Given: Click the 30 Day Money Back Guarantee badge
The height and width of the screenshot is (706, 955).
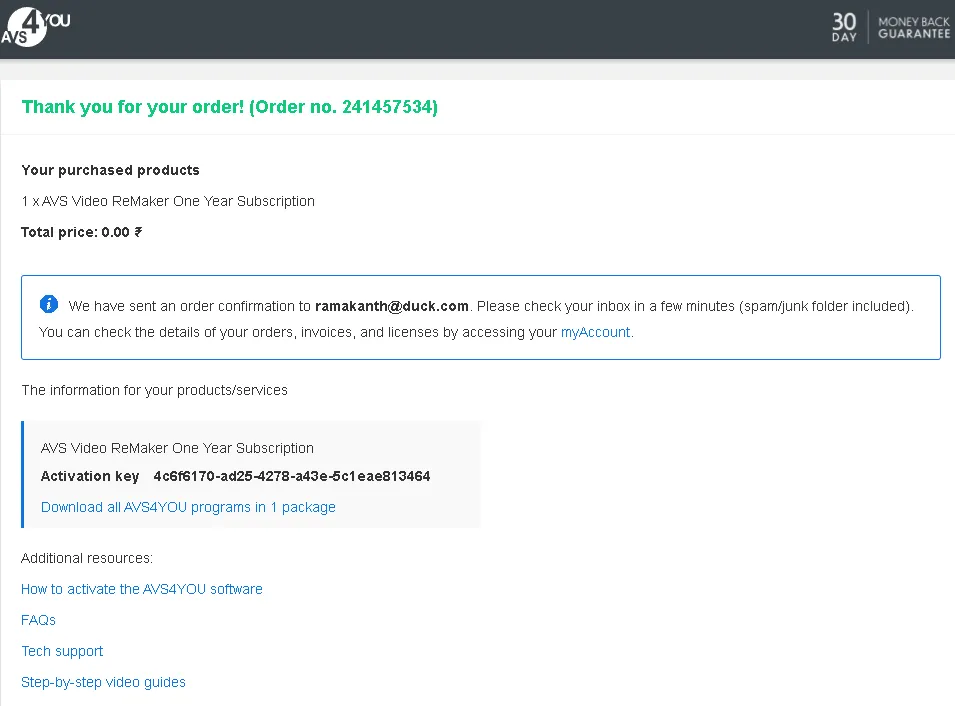Looking at the screenshot, I should tap(890, 27).
